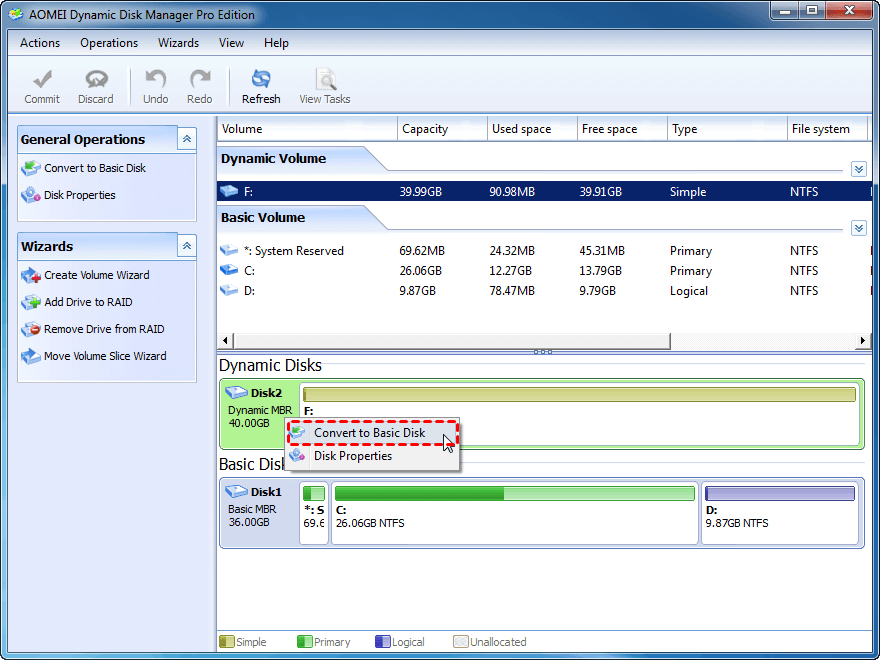
Task: Select Disk Properties in context menu
Action: (x=353, y=456)
